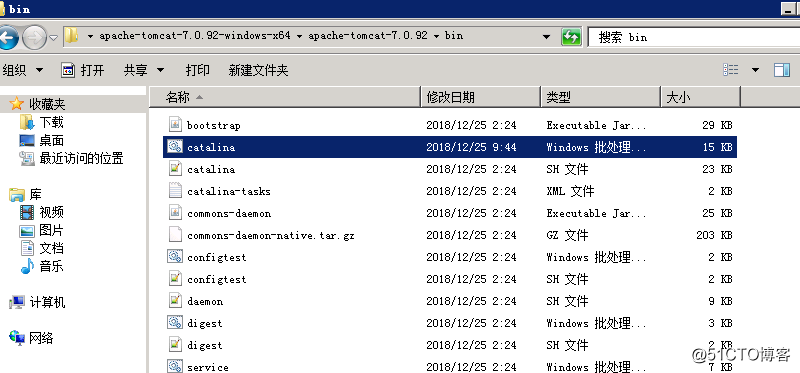This screenshot has height=373, width=800.
Task: Open the 共享 dropdown menu
Action: [x=144, y=70]
